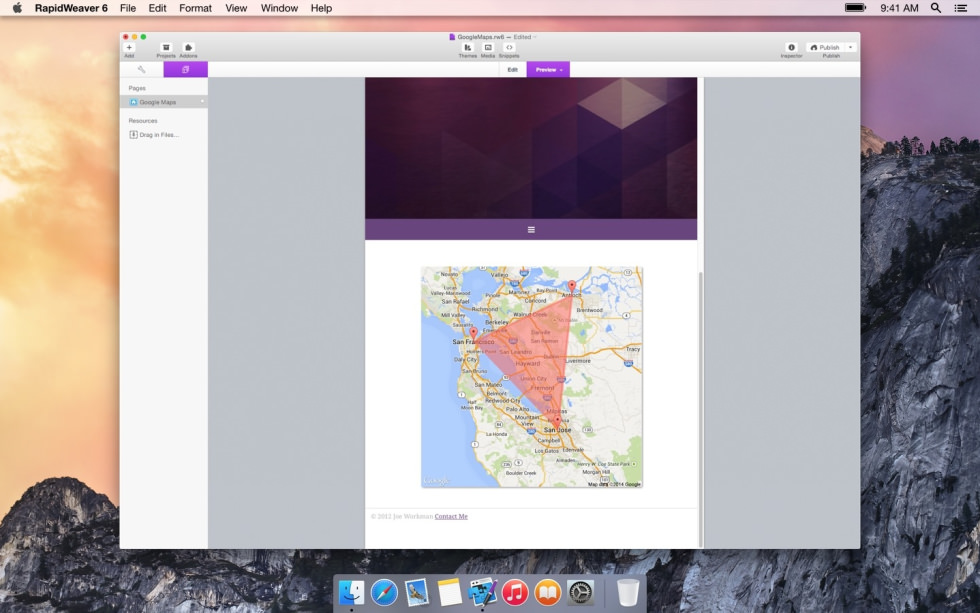Open Notes from the Dock
The width and height of the screenshot is (980, 613).
pos(449,592)
